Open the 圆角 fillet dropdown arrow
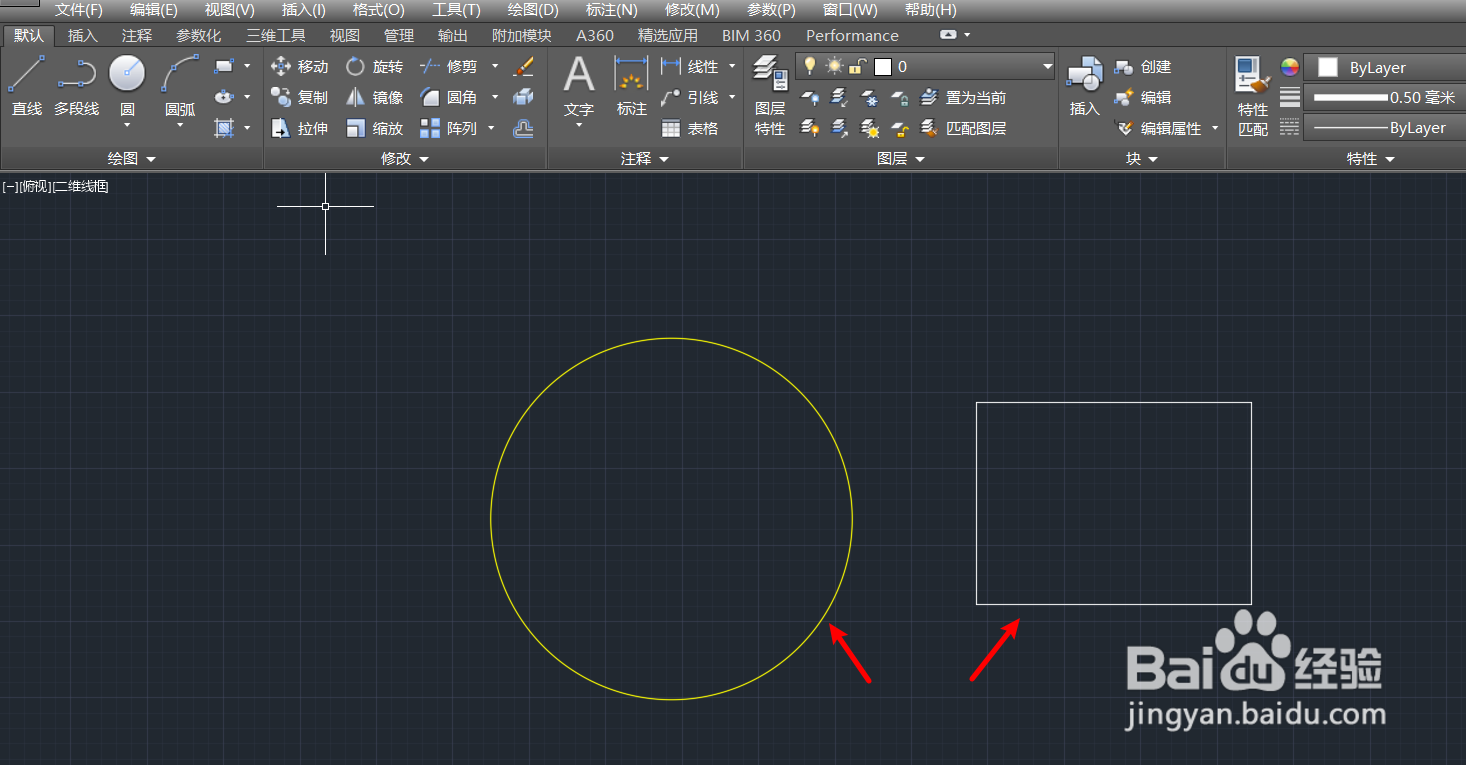This screenshot has height=765, width=1466. [x=495, y=98]
